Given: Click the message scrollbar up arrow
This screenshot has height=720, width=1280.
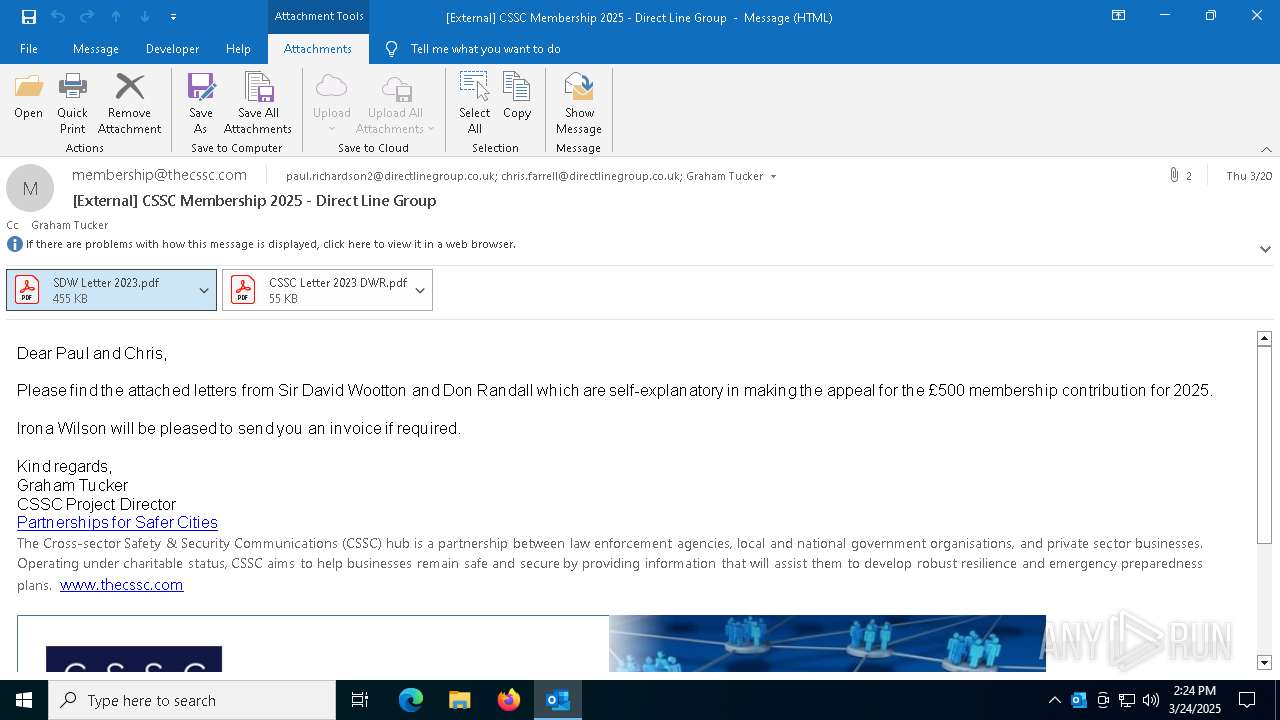Looking at the screenshot, I should (1264, 339).
